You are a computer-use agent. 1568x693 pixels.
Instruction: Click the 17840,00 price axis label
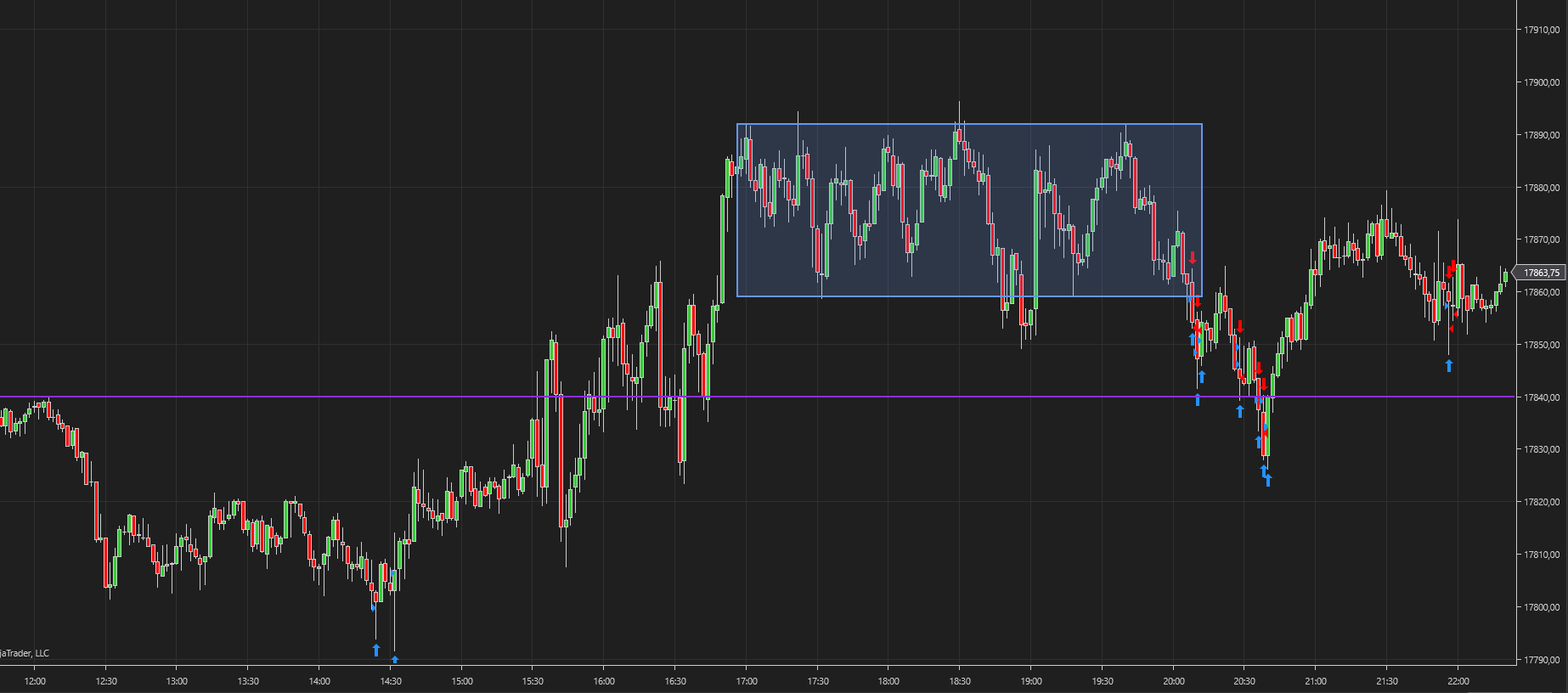pos(1542,397)
